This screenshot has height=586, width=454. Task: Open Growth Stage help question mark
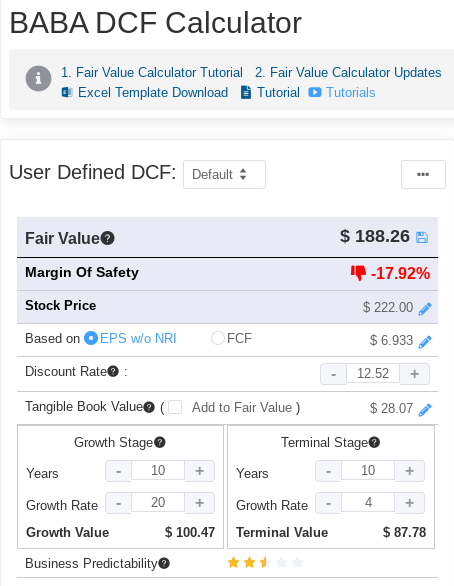[x=160, y=442]
